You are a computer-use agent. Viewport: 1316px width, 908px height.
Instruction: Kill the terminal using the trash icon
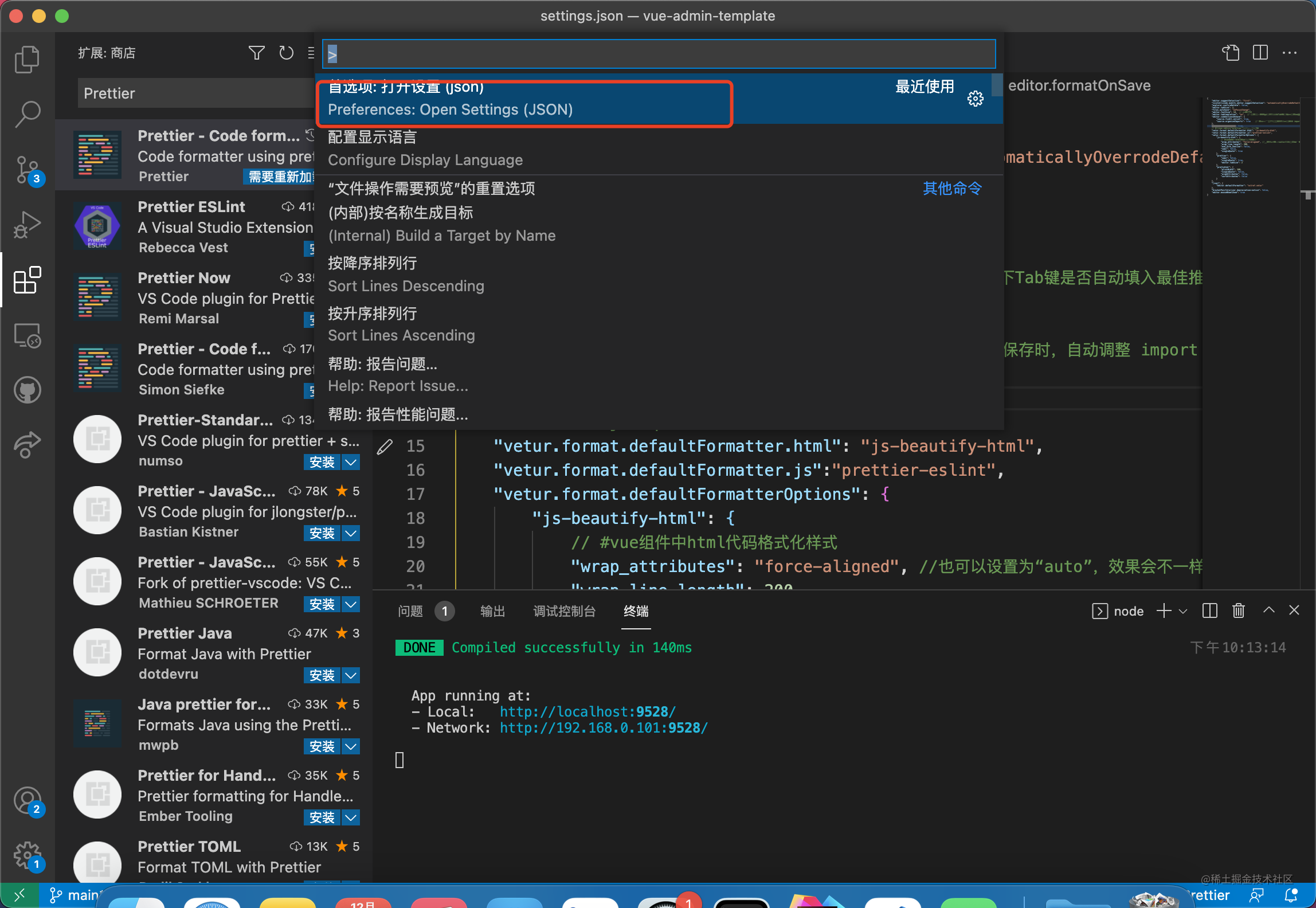coord(1238,610)
